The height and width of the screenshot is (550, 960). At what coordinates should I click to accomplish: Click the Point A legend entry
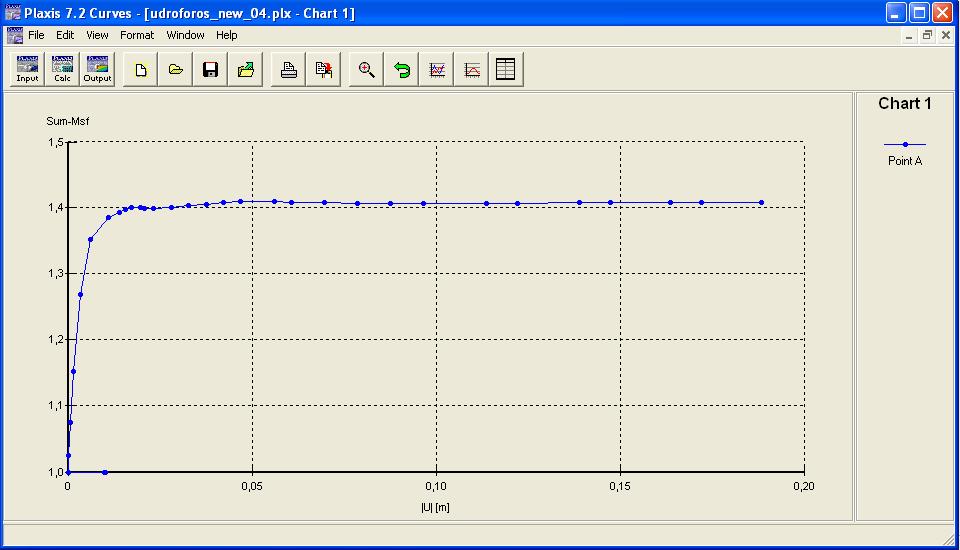(x=905, y=160)
